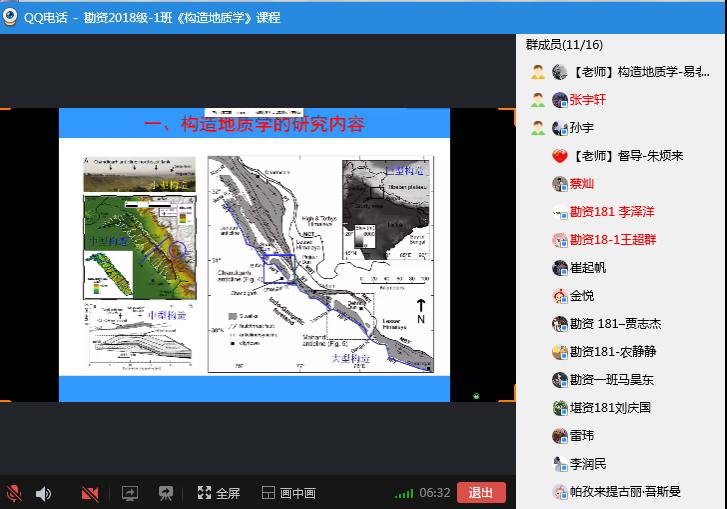727x509 pixels.
Task: Start screen sharing with monitor icon
Action: click(129, 493)
